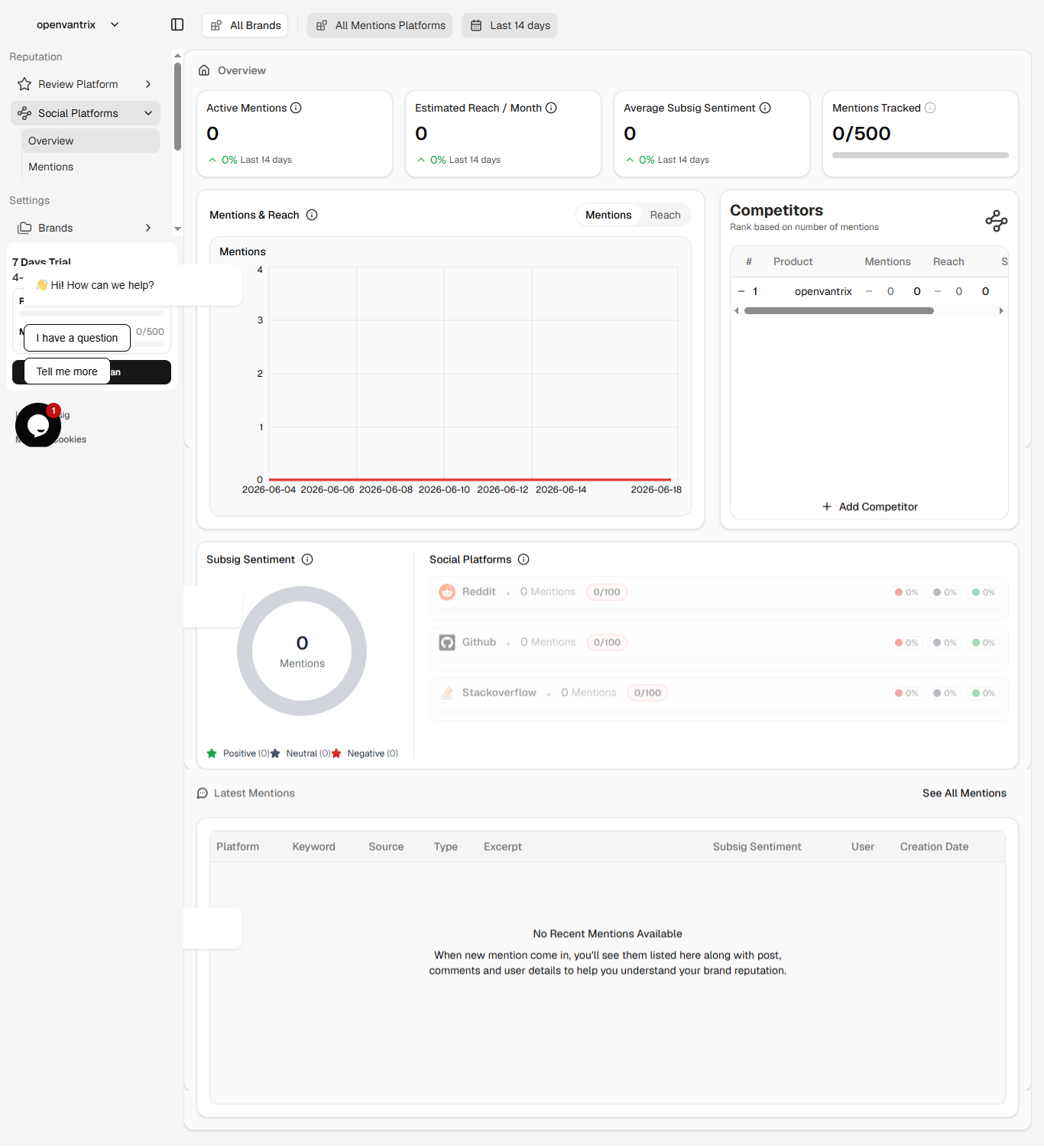Viewport: 1044px width, 1148px height.
Task: Collapse the Social Platforms section
Action: click(85, 113)
